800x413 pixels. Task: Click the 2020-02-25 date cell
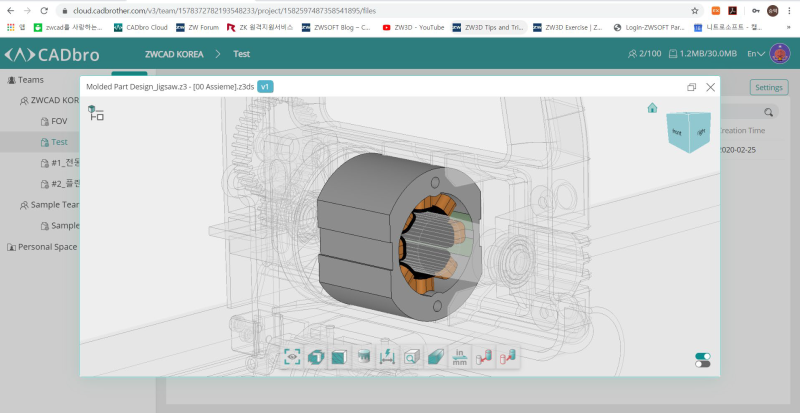click(x=738, y=150)
